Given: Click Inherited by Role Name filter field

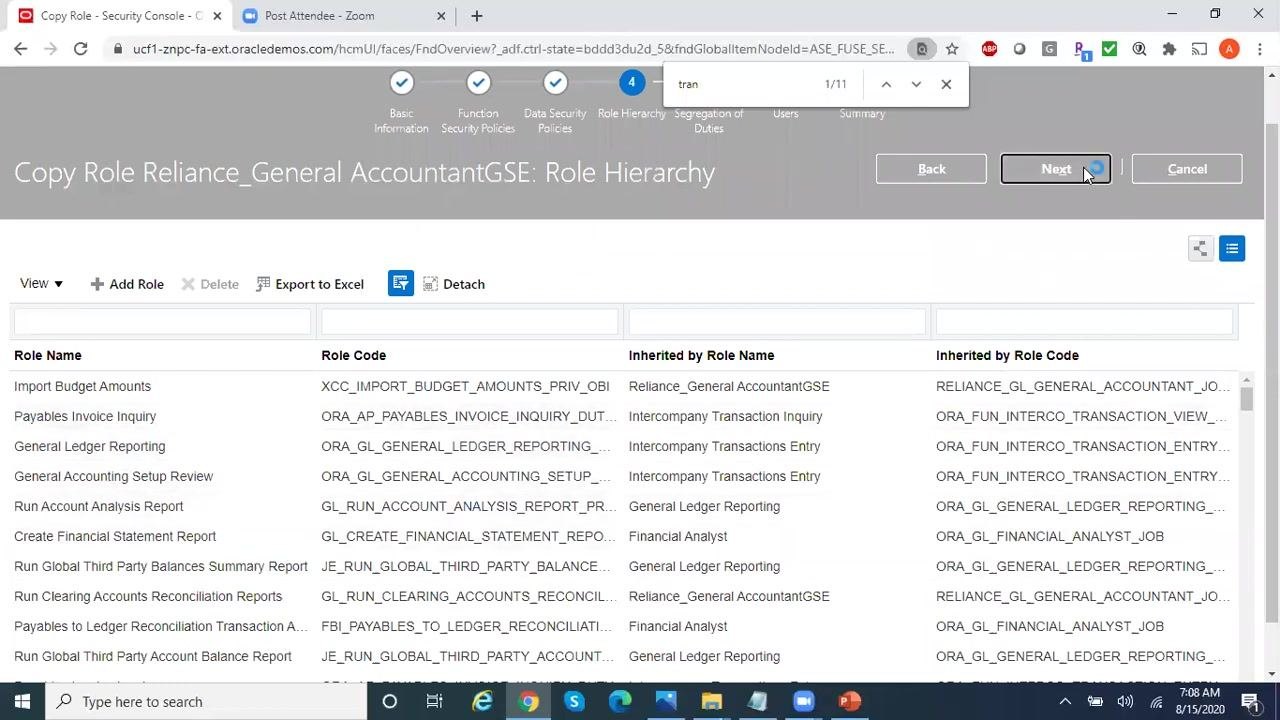Looking at the screenshot, I should click(776, 321).
